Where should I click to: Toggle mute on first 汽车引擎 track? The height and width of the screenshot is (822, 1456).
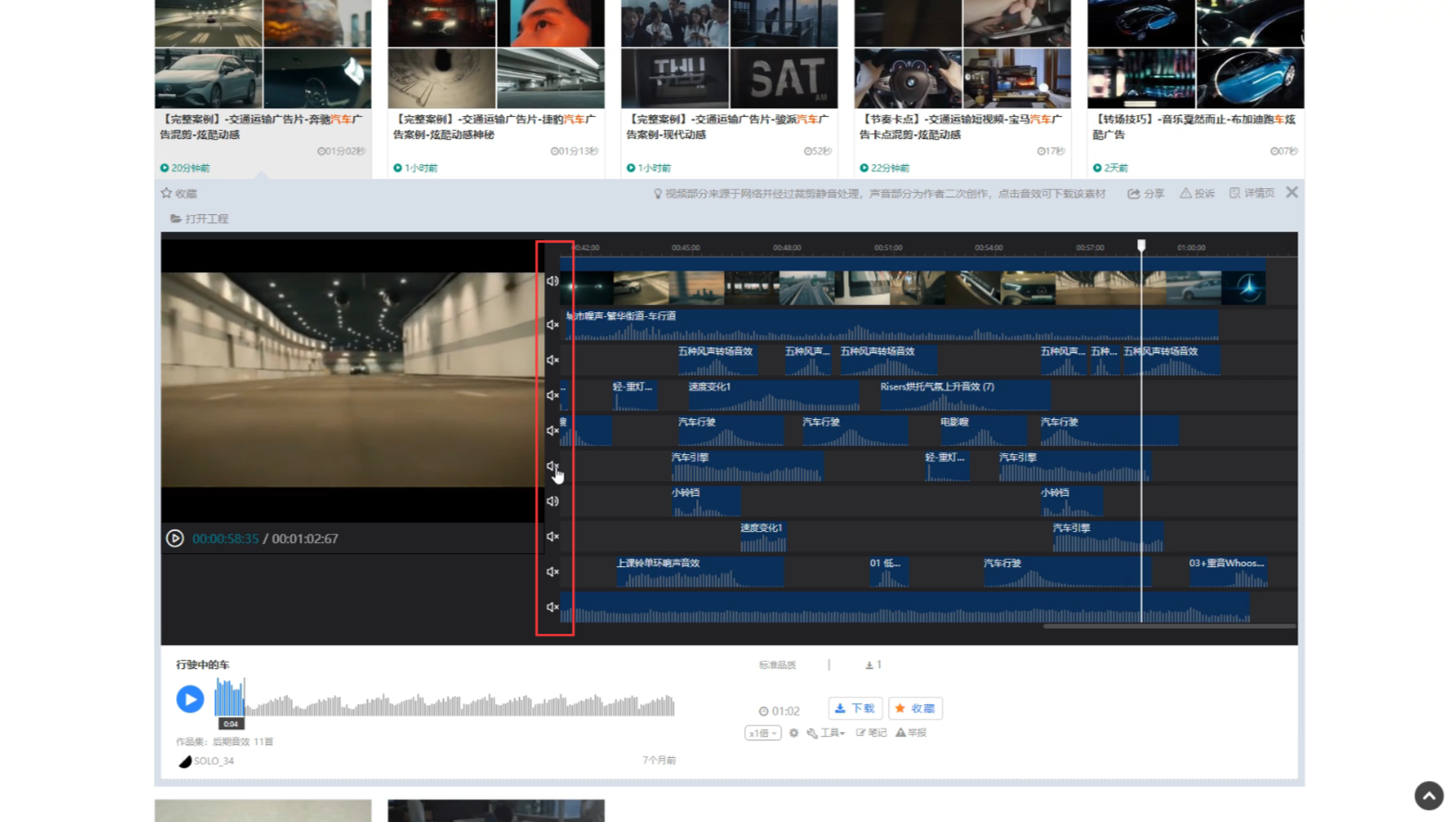(x=552, y=466)
